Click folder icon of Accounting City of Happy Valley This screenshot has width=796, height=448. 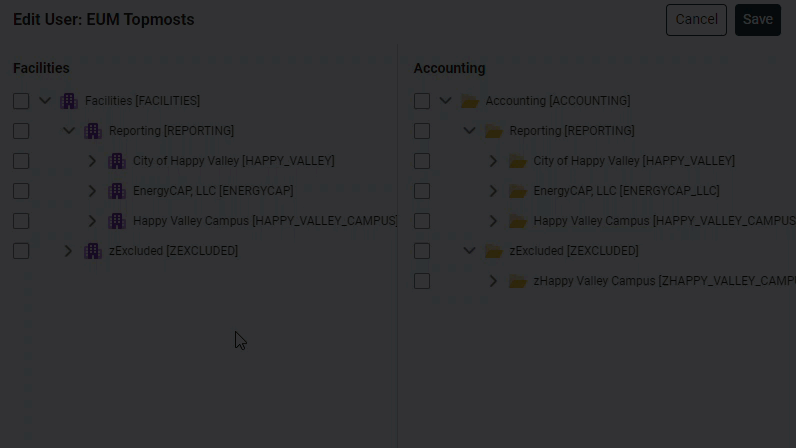point(517,161)
